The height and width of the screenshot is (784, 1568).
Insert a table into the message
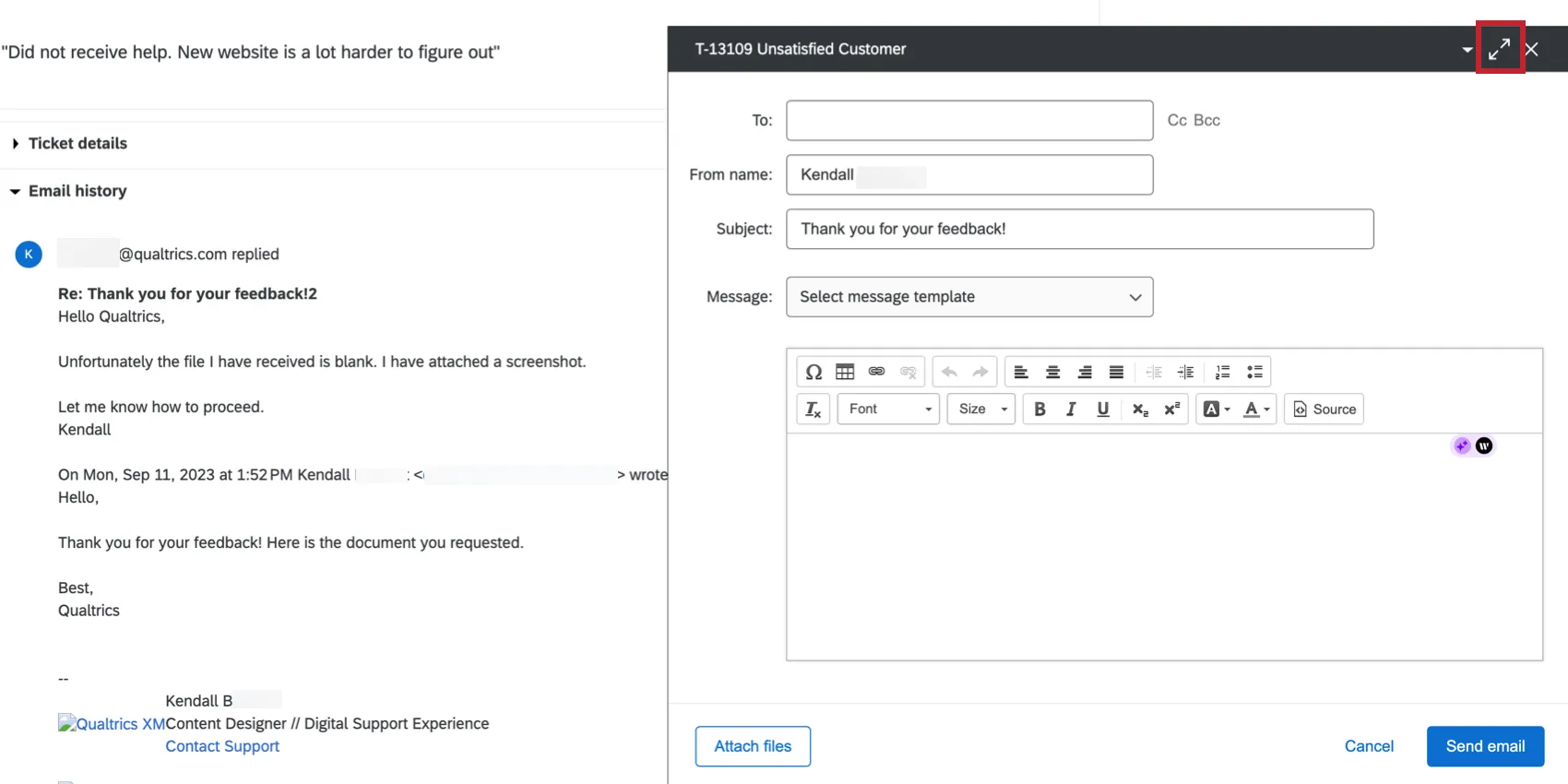pos(845,373)
